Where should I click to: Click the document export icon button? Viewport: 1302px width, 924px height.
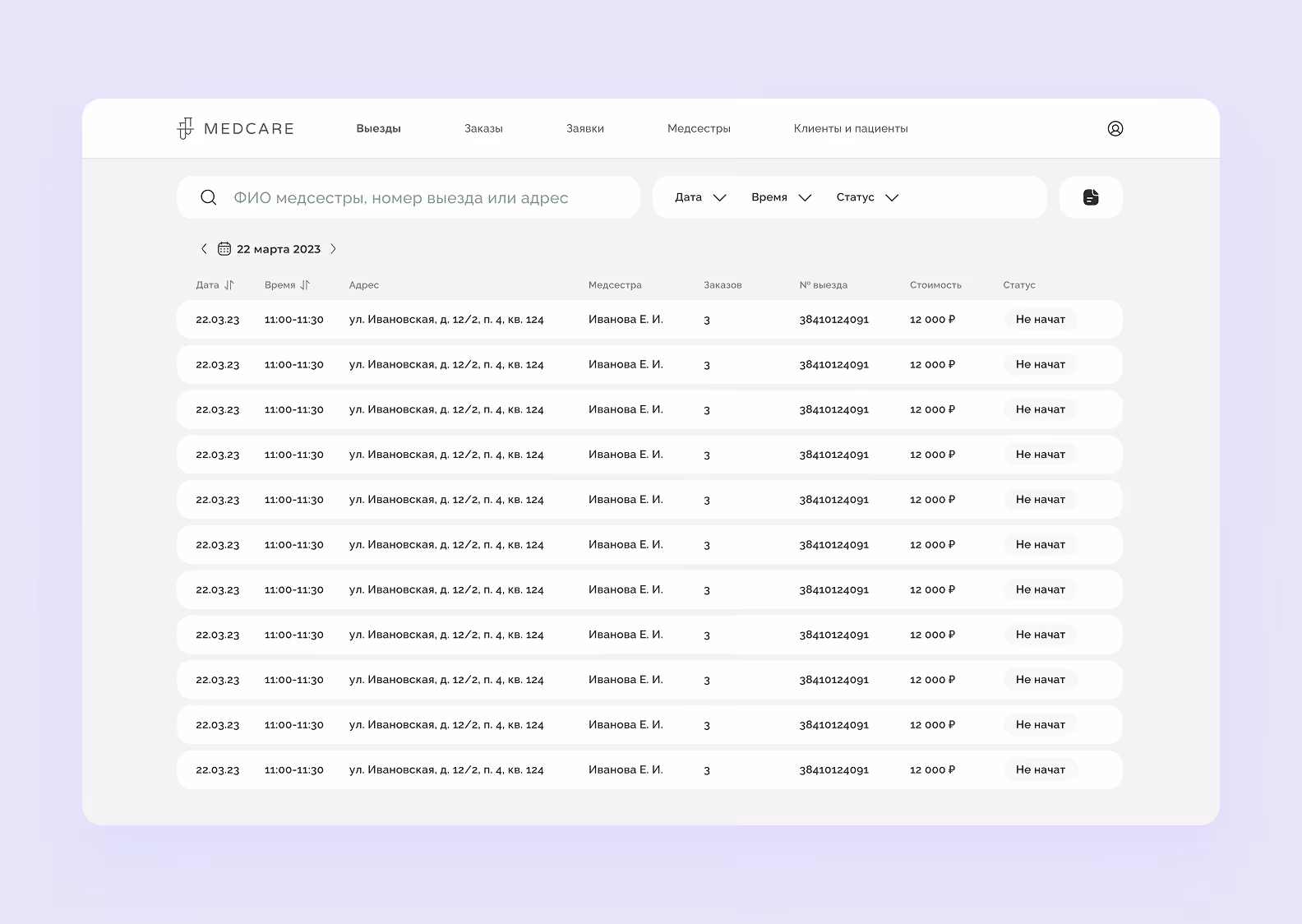1091,197
